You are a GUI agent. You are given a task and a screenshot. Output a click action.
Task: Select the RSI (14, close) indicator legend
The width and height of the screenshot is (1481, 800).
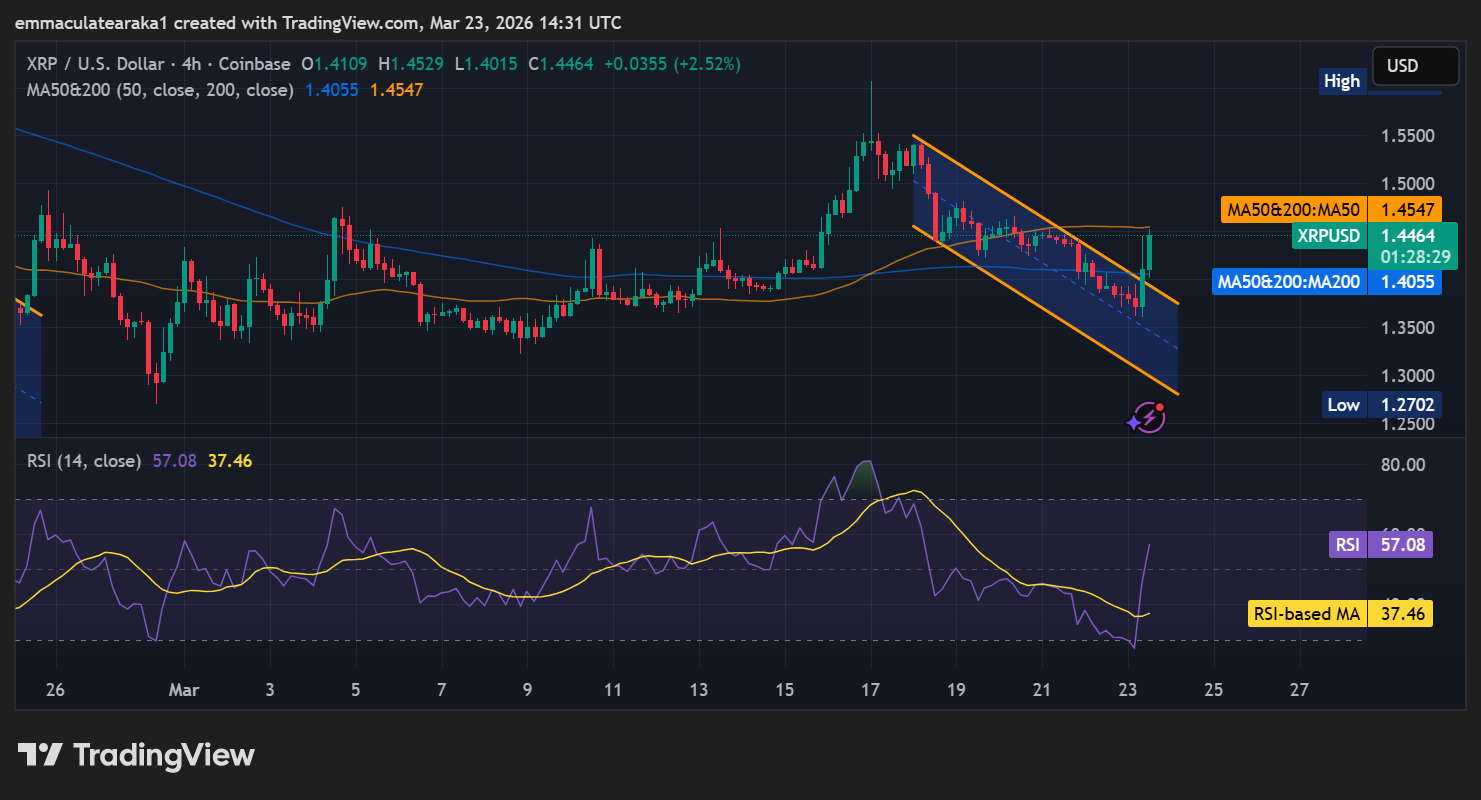click(x=83, y=461)
